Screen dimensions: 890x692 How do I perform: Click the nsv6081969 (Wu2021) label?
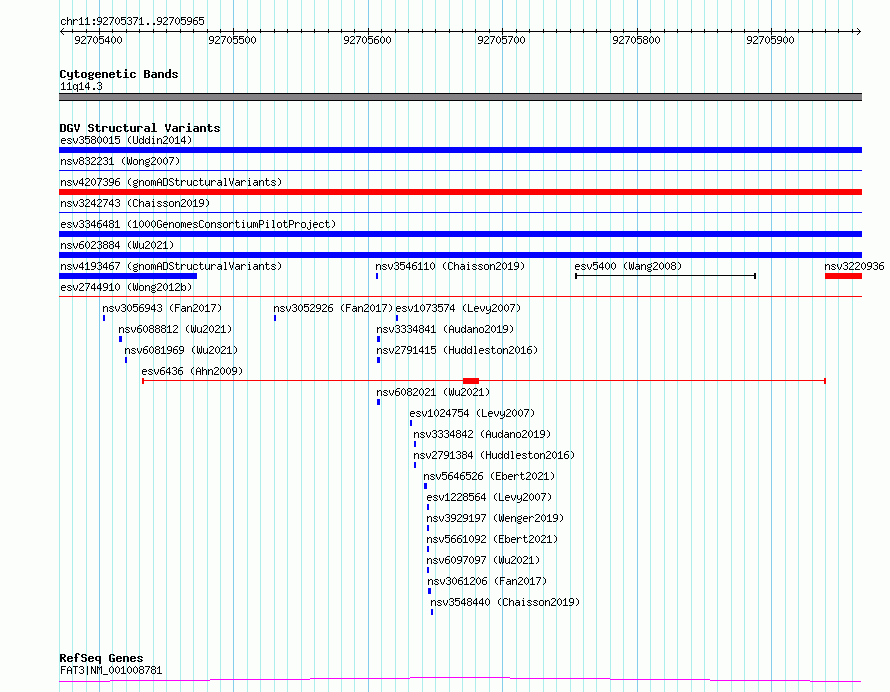click(x=181, y=350)
